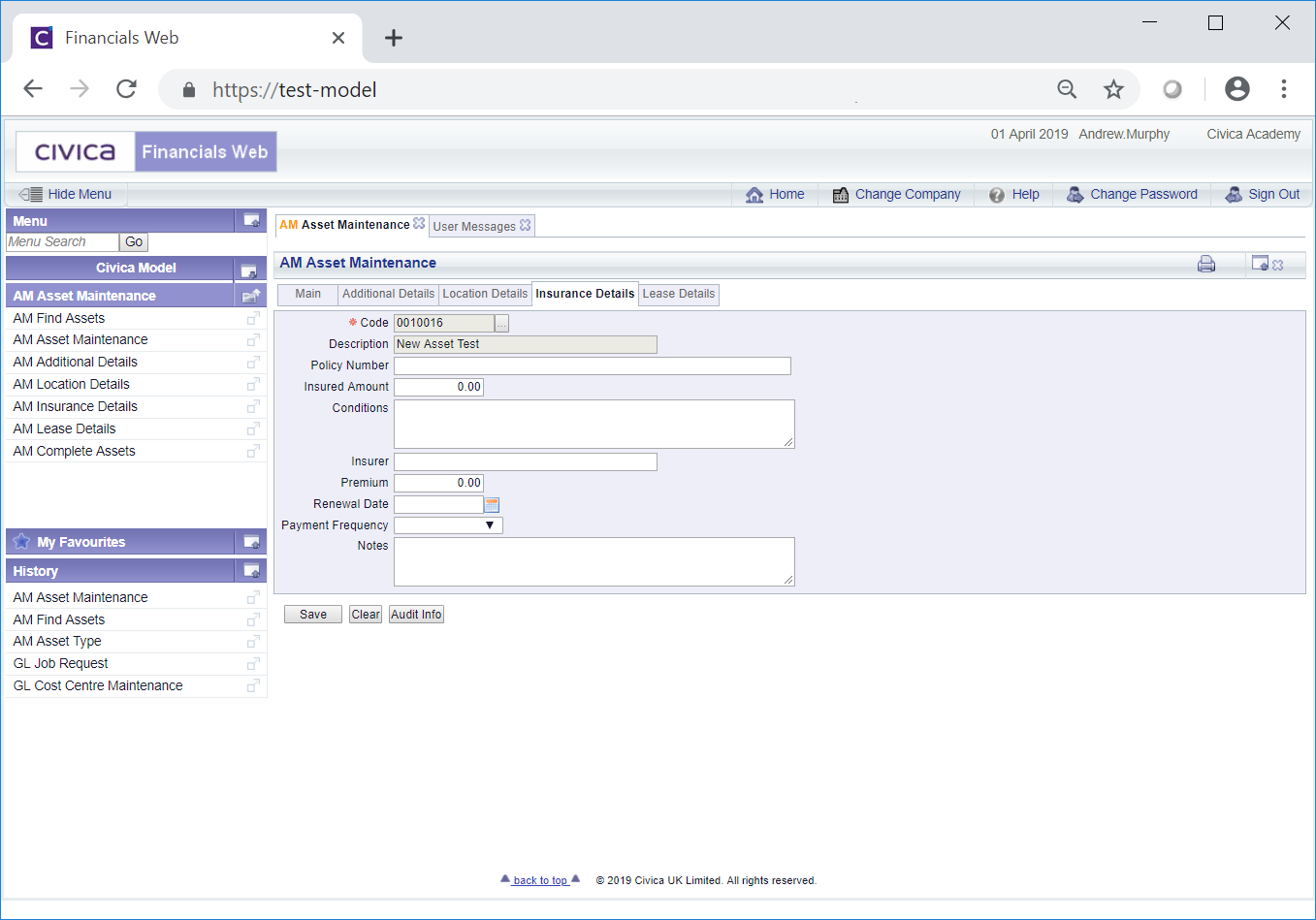The width and height of the screenshot is (1316, 920).
Task: Open the Renewal Date calendar picker
Action: coord(492,504)
